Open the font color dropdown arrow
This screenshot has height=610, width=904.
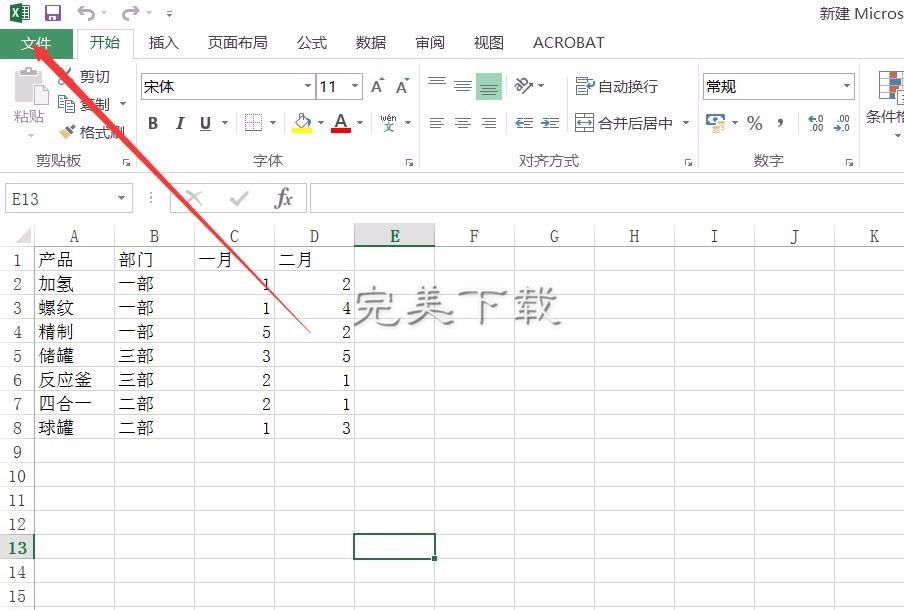360,123
